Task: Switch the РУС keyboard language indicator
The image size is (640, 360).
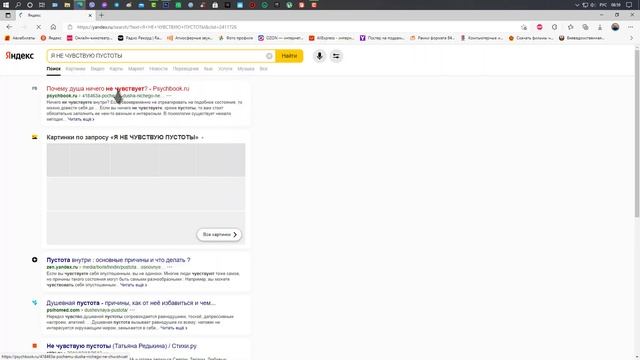Action: click(603, 5)
